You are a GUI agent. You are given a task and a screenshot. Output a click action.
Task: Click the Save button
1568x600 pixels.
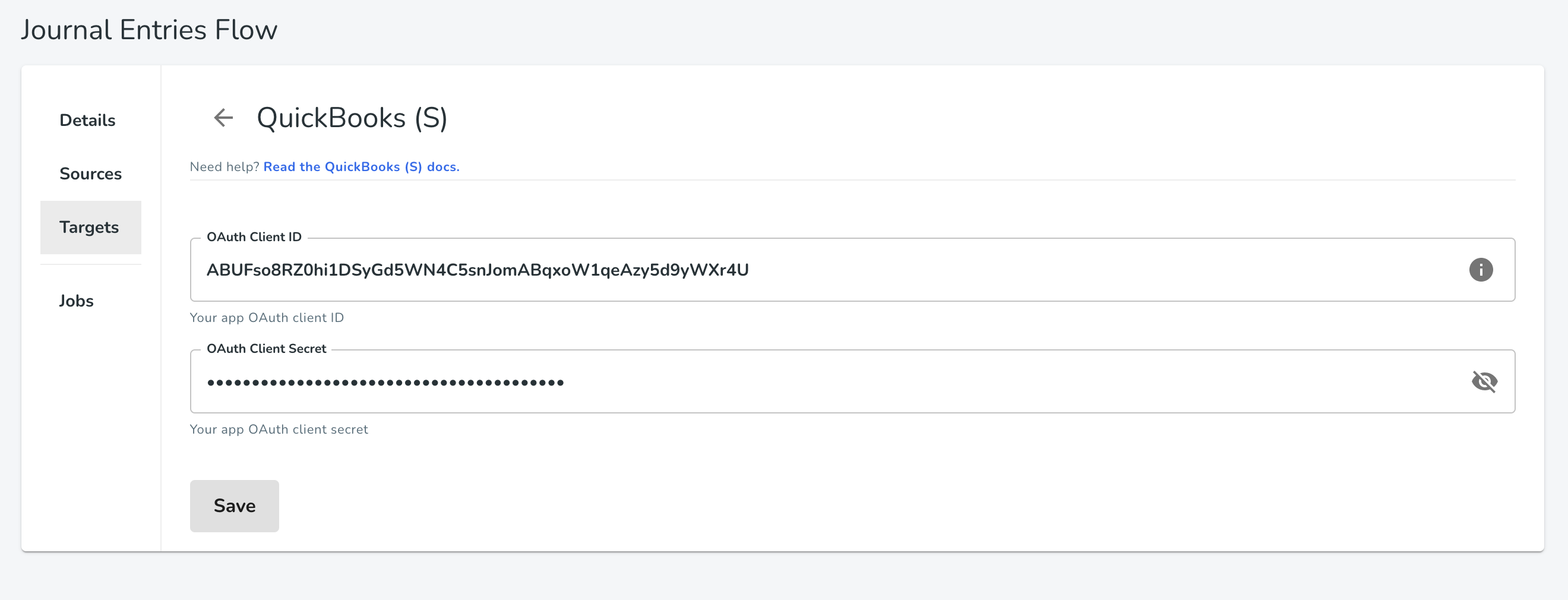tap(235, 506)
